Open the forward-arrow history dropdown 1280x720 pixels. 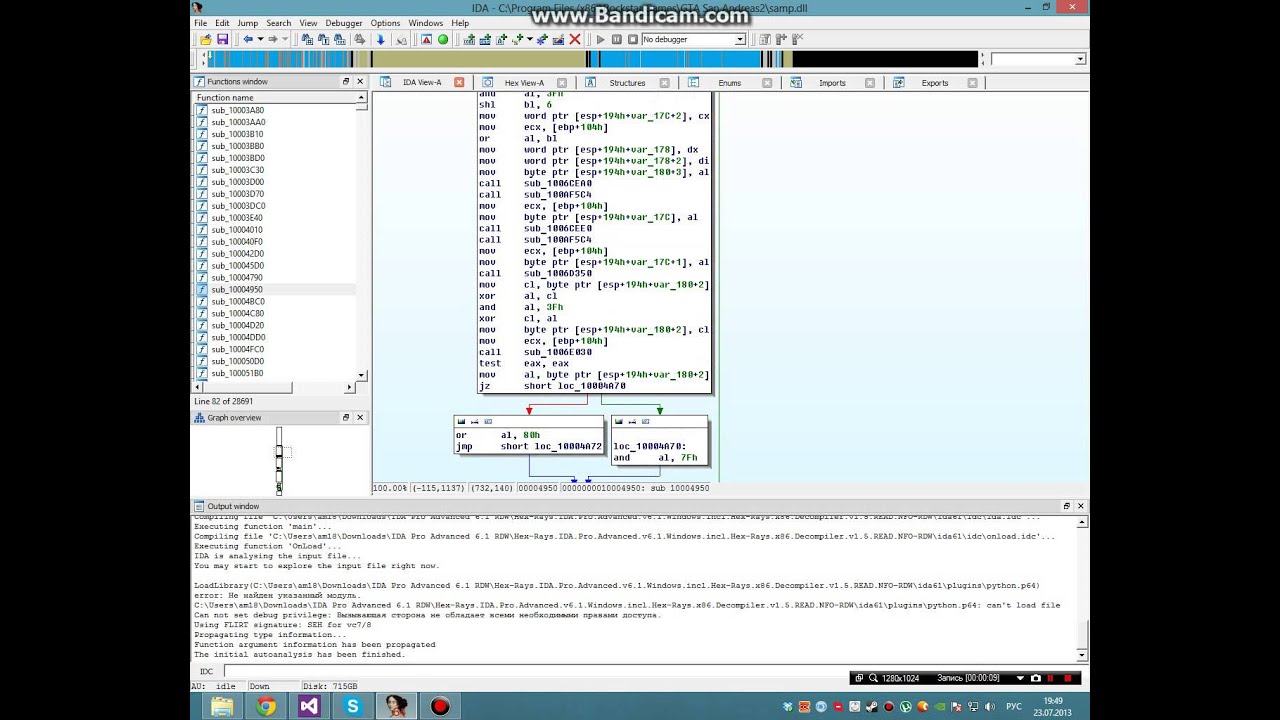coord(285,39)
